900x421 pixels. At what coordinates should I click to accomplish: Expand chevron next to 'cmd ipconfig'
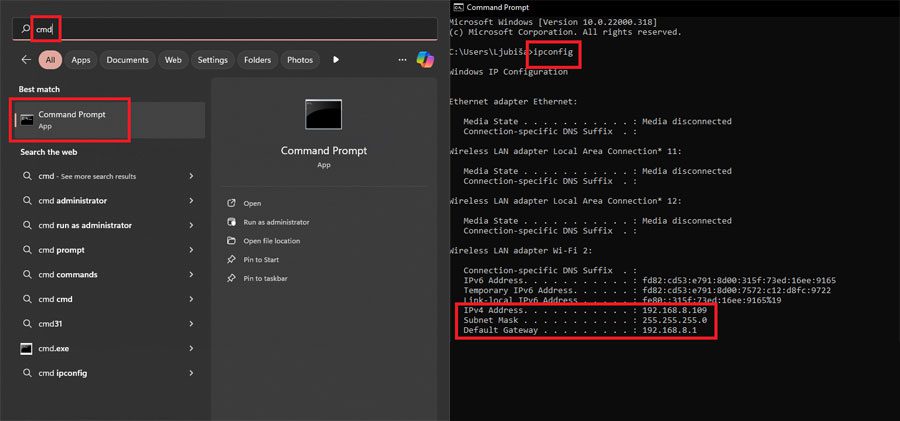click(191, 373)
